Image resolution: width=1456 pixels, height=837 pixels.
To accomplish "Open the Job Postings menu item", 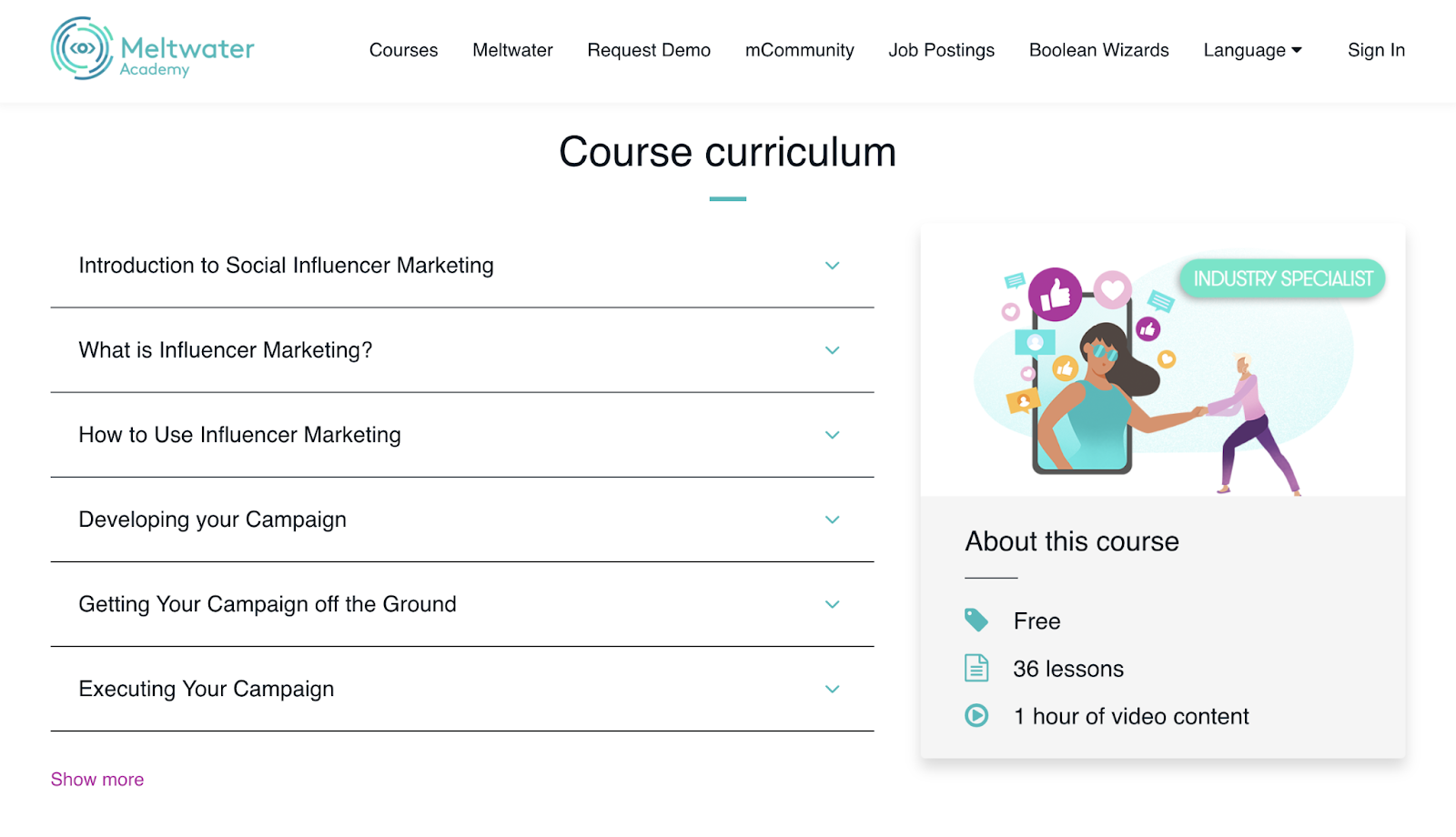I will coord(941,50).
